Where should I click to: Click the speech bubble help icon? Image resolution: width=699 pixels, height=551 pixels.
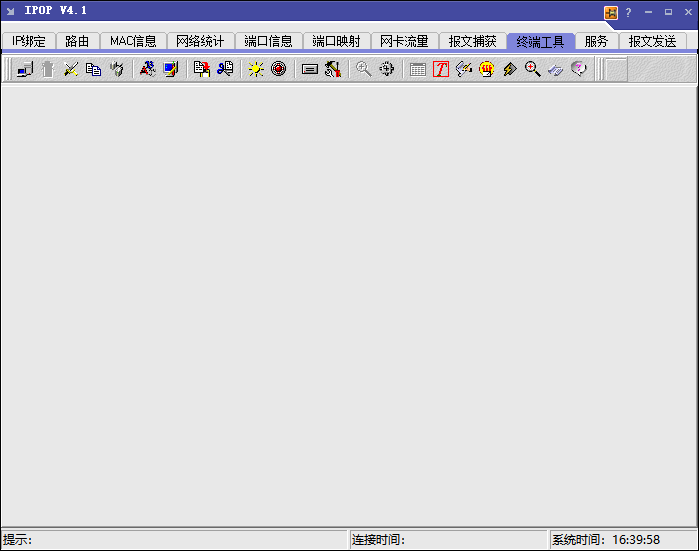click(x=578, y=69)
